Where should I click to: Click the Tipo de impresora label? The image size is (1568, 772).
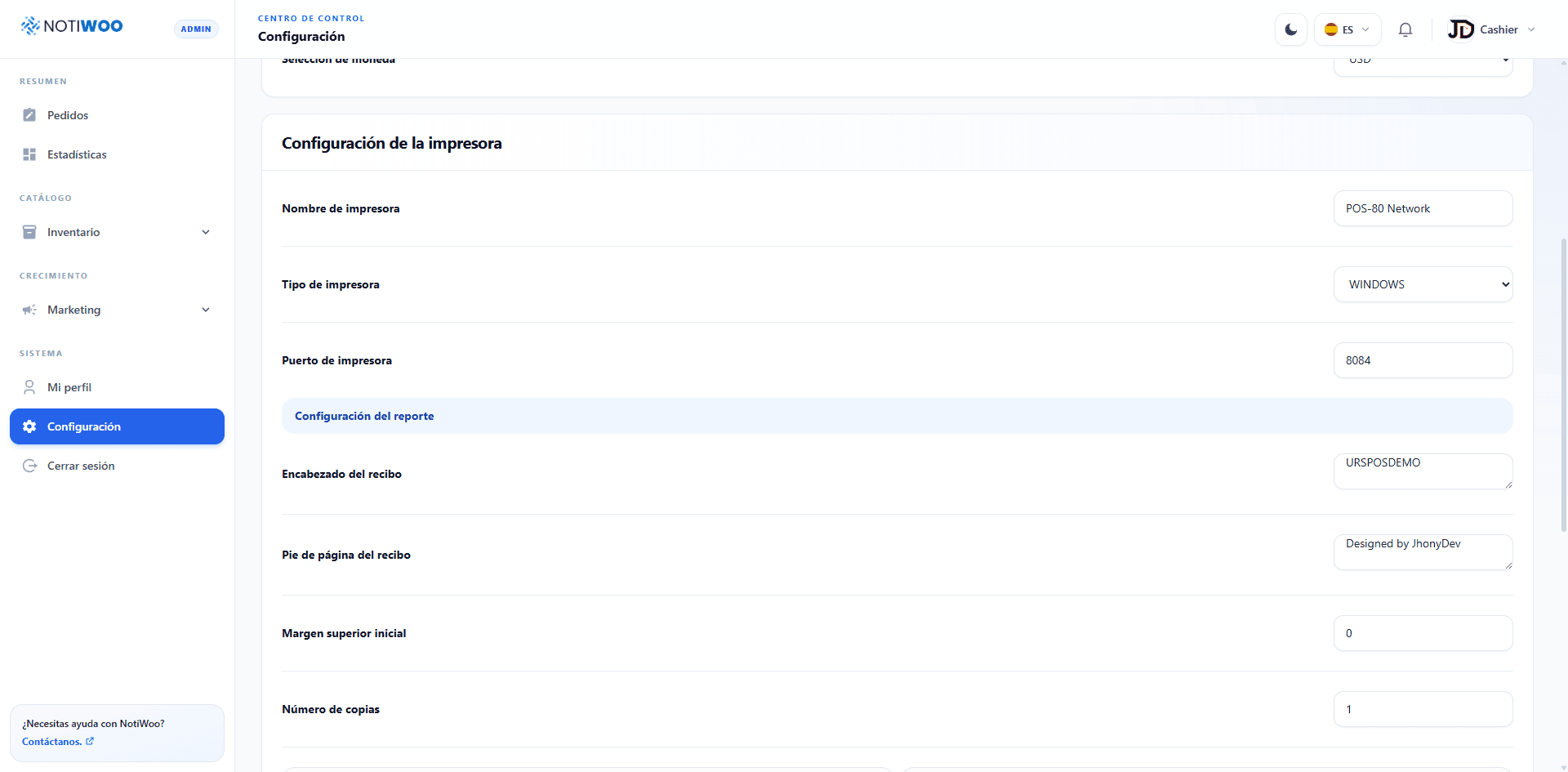(x=331, y=284)
